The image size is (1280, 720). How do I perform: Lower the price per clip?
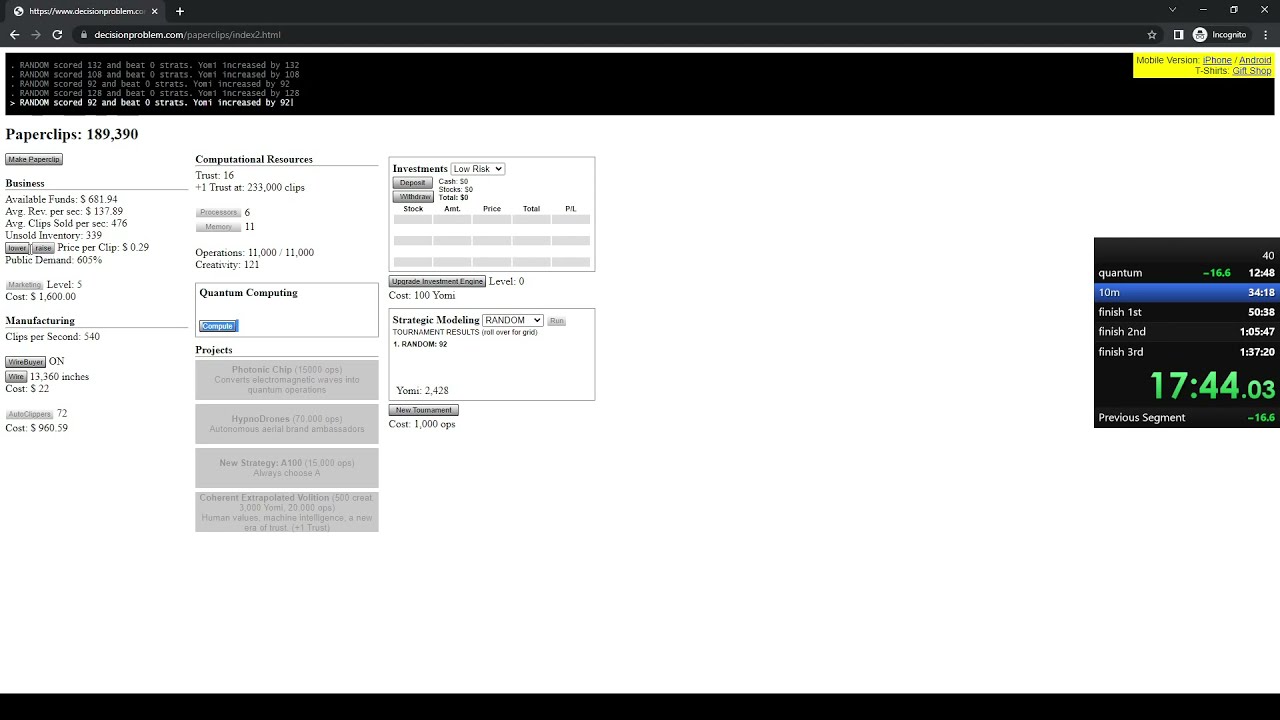coord(17,248)
